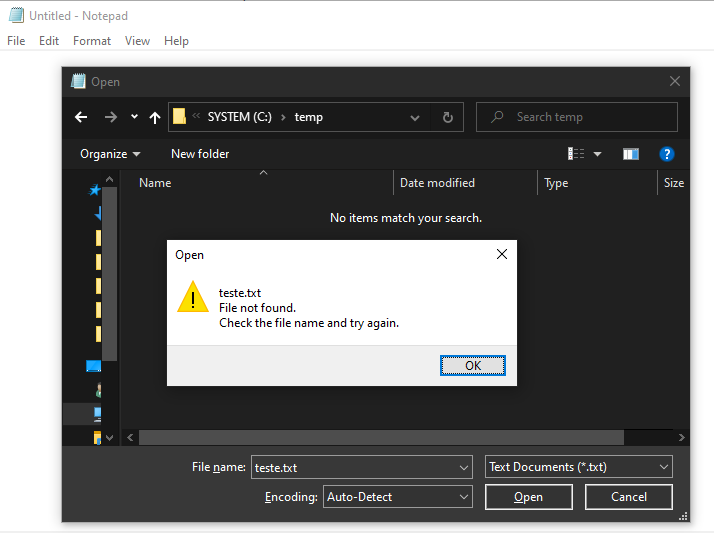Click the horizontal scrollbar in file list
The image size is (714, 533).
pyautogui.click(x=380, y=438)
